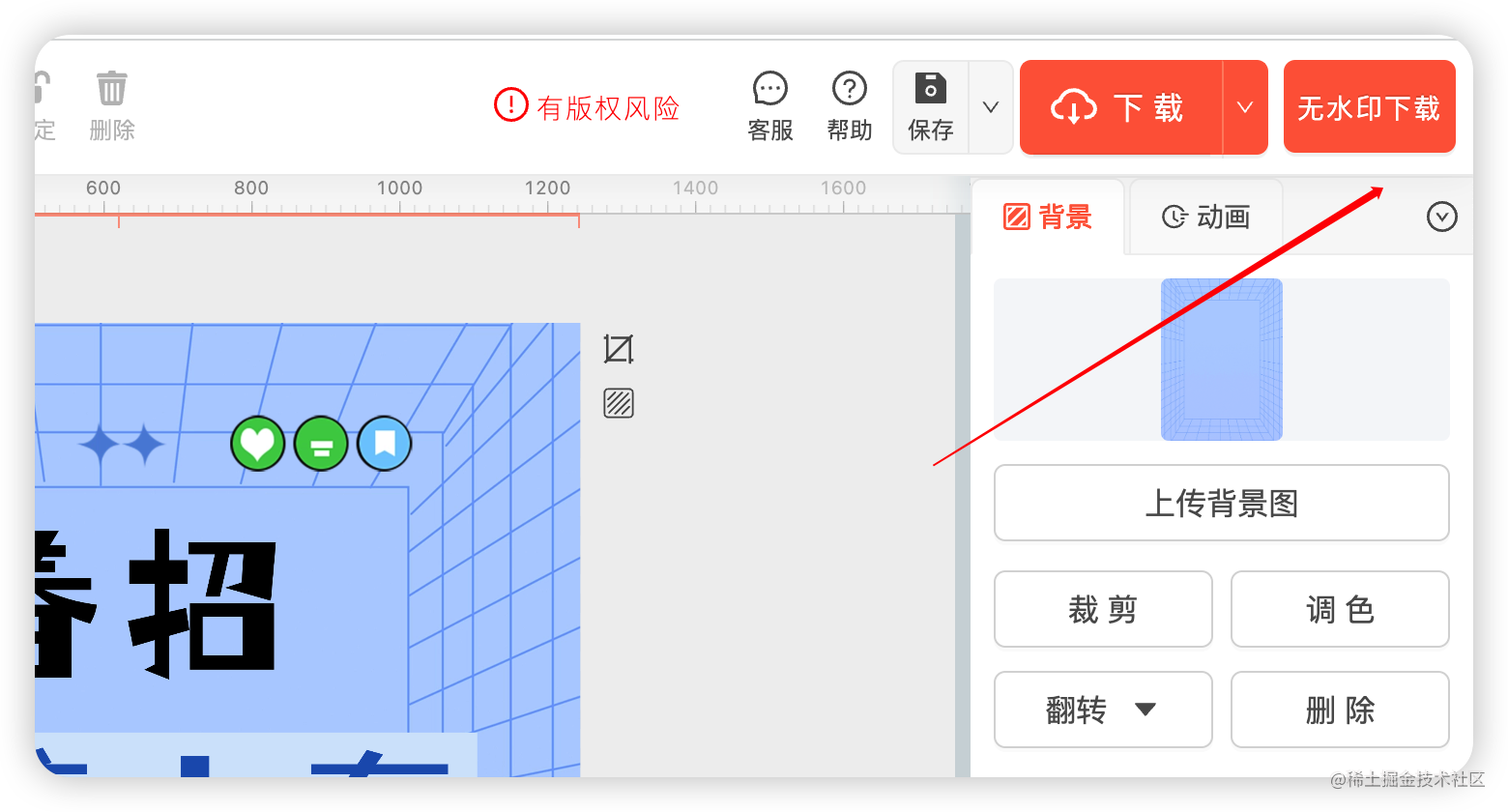The height and width of the screenshot is (812, 1508).
Task: Click the blue bookmark icon on canvas
Action: point(385,444)
